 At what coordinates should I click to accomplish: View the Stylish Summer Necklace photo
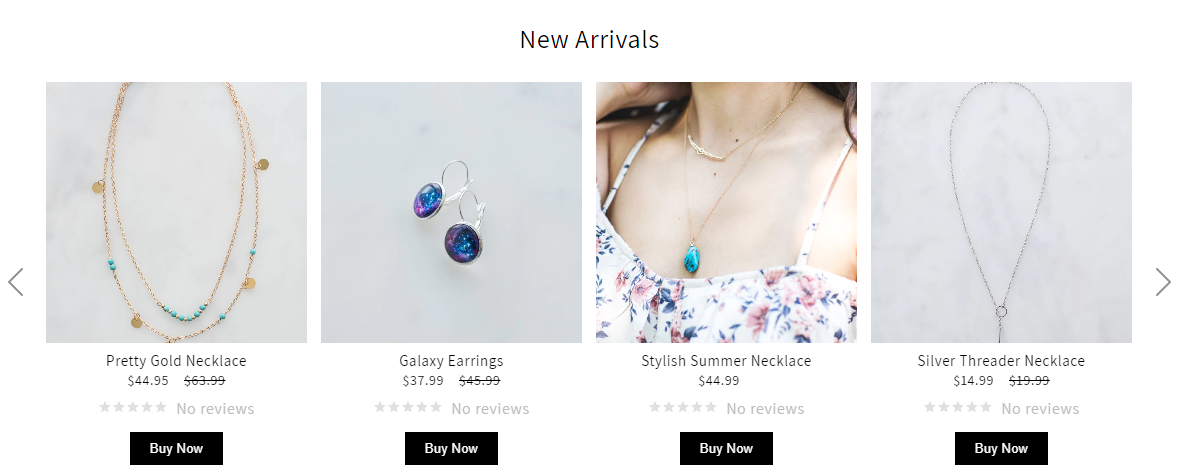[x=726, y=212]
